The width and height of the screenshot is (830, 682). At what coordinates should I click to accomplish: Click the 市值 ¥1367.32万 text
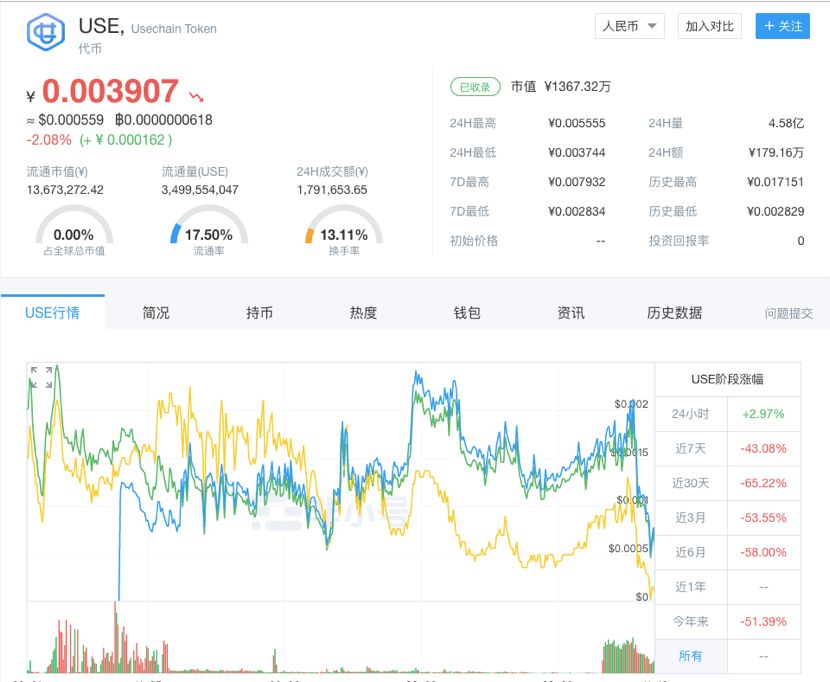tap(561, 86)
